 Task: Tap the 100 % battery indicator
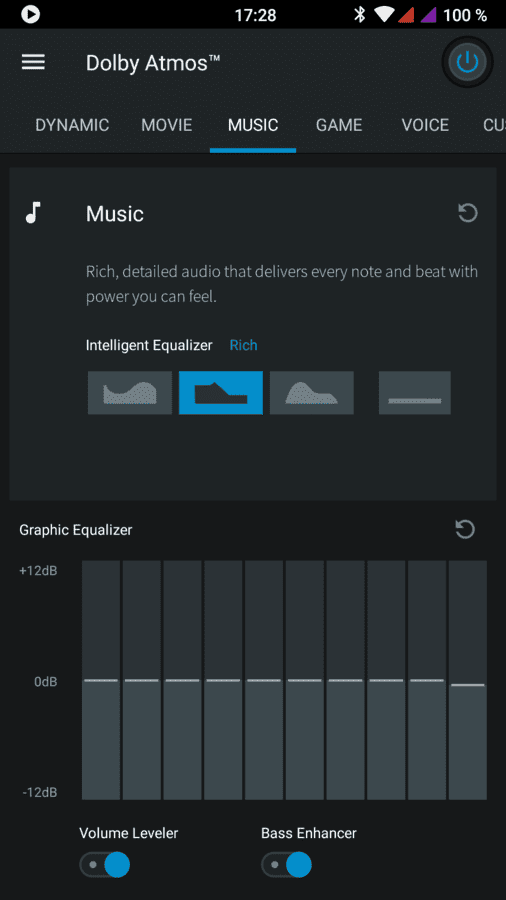[x=465, y=15]
